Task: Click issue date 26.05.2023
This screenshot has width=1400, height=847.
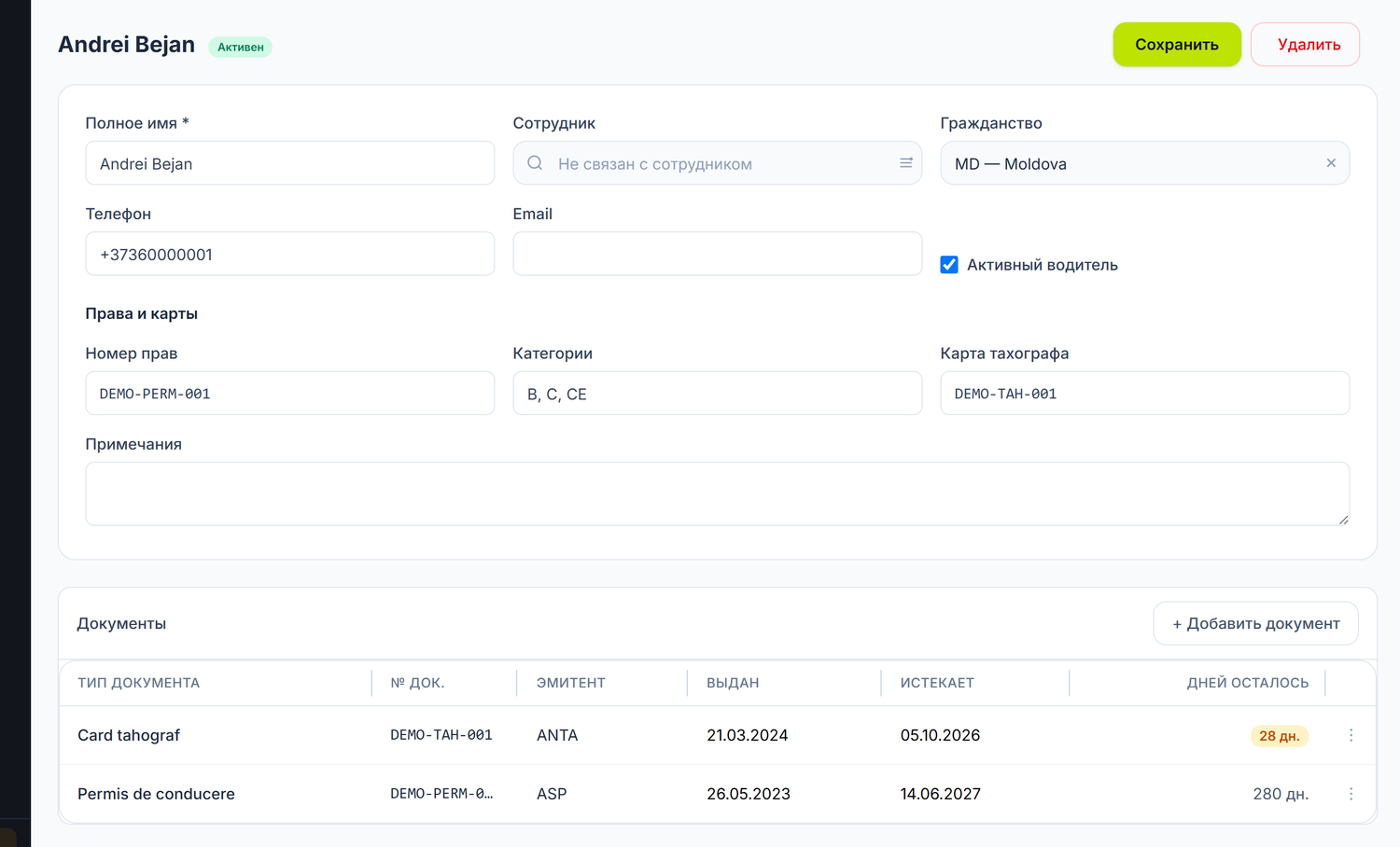Action: tap(749, 794)
